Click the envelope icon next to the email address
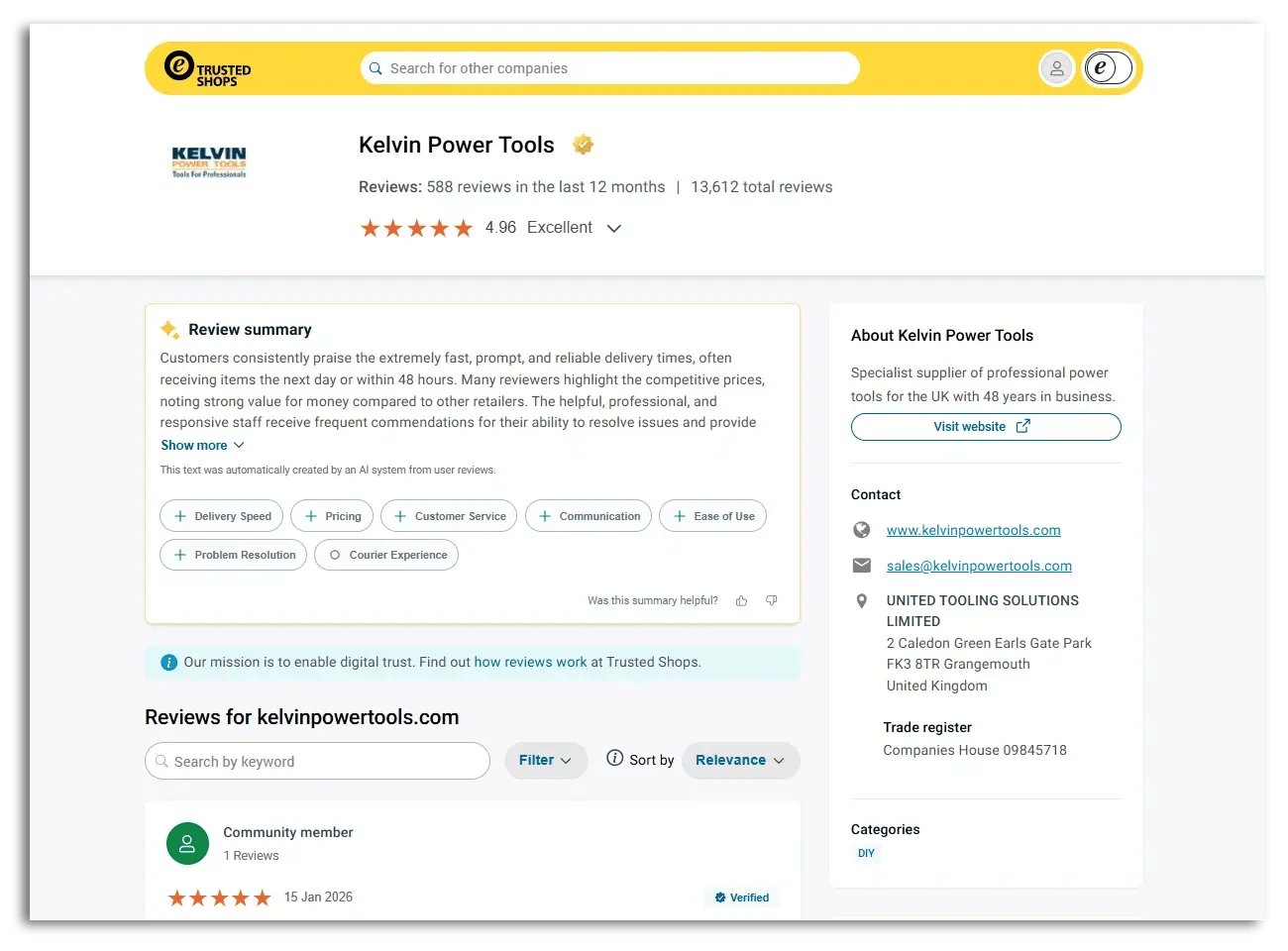Screen dimensions: 1288x951 [861, 565]
